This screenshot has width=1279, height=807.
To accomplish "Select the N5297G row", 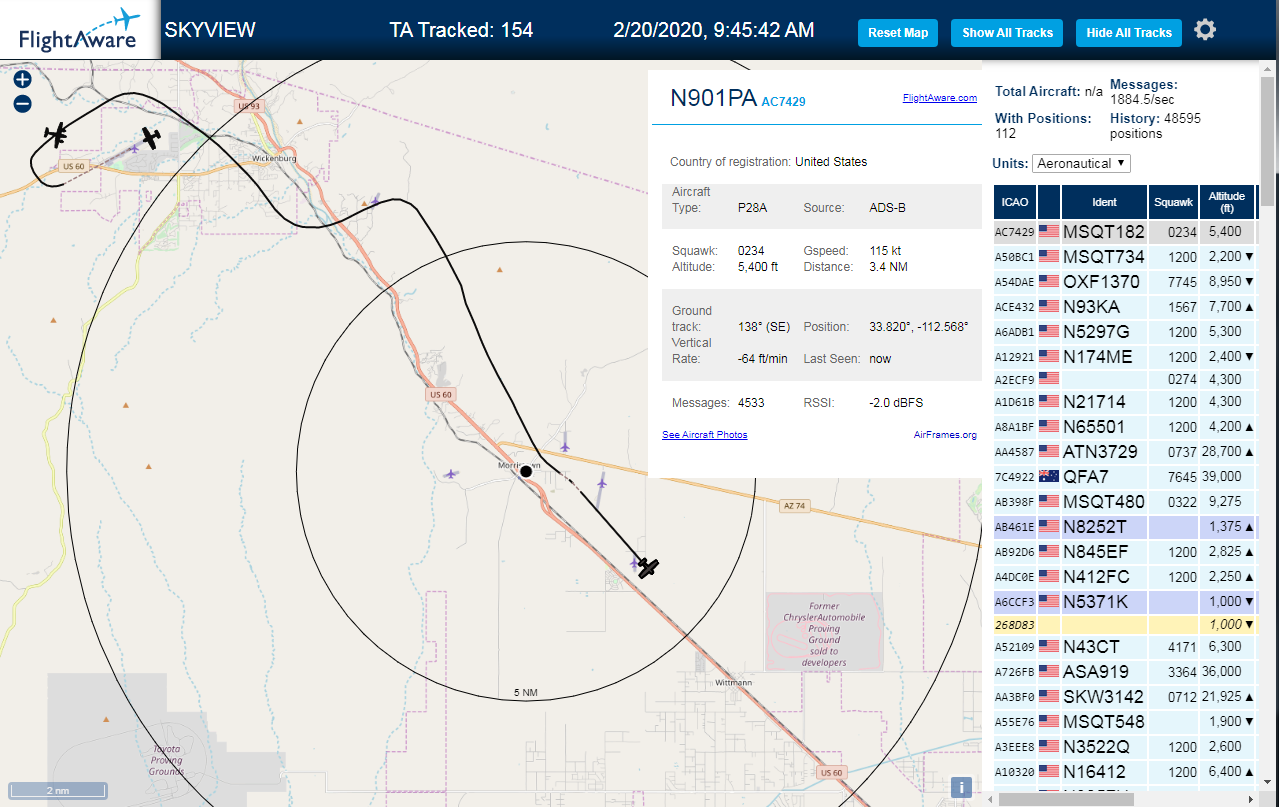I will 1124,331.
